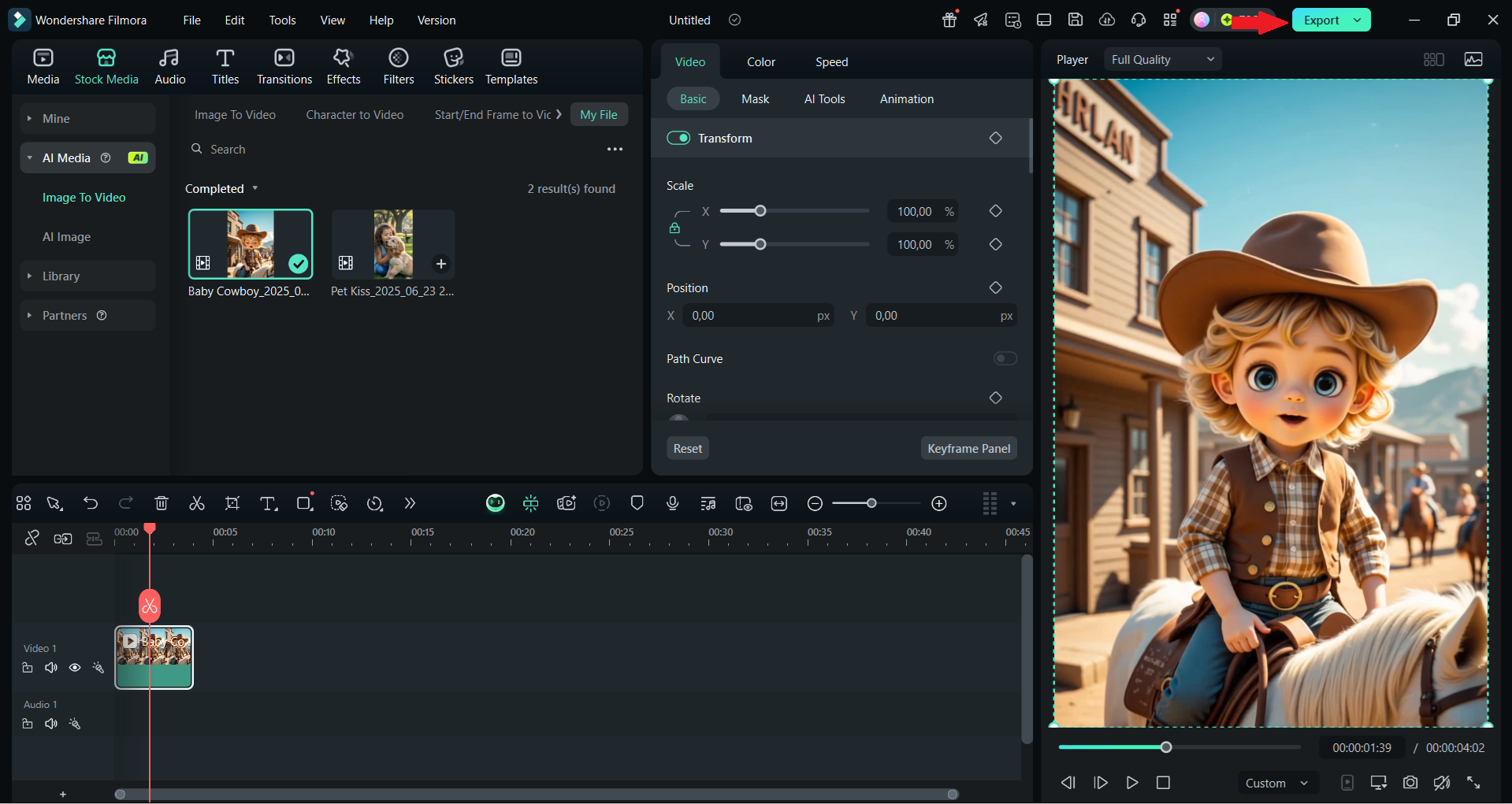Open the Tools menu
Viewport: 1512px width, 804px height.
tap(282, 20)
